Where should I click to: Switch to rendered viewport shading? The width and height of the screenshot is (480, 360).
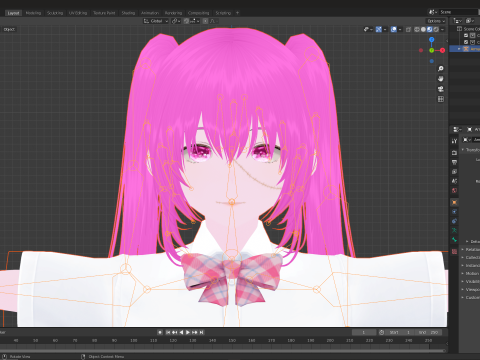pos(436,29)
